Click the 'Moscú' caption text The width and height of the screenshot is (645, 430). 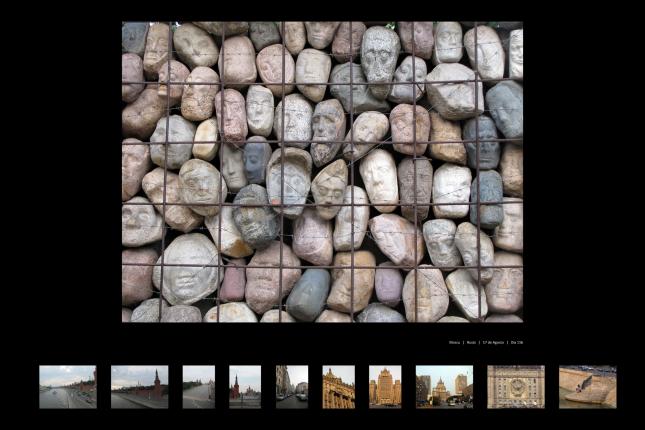click(455, 342)
